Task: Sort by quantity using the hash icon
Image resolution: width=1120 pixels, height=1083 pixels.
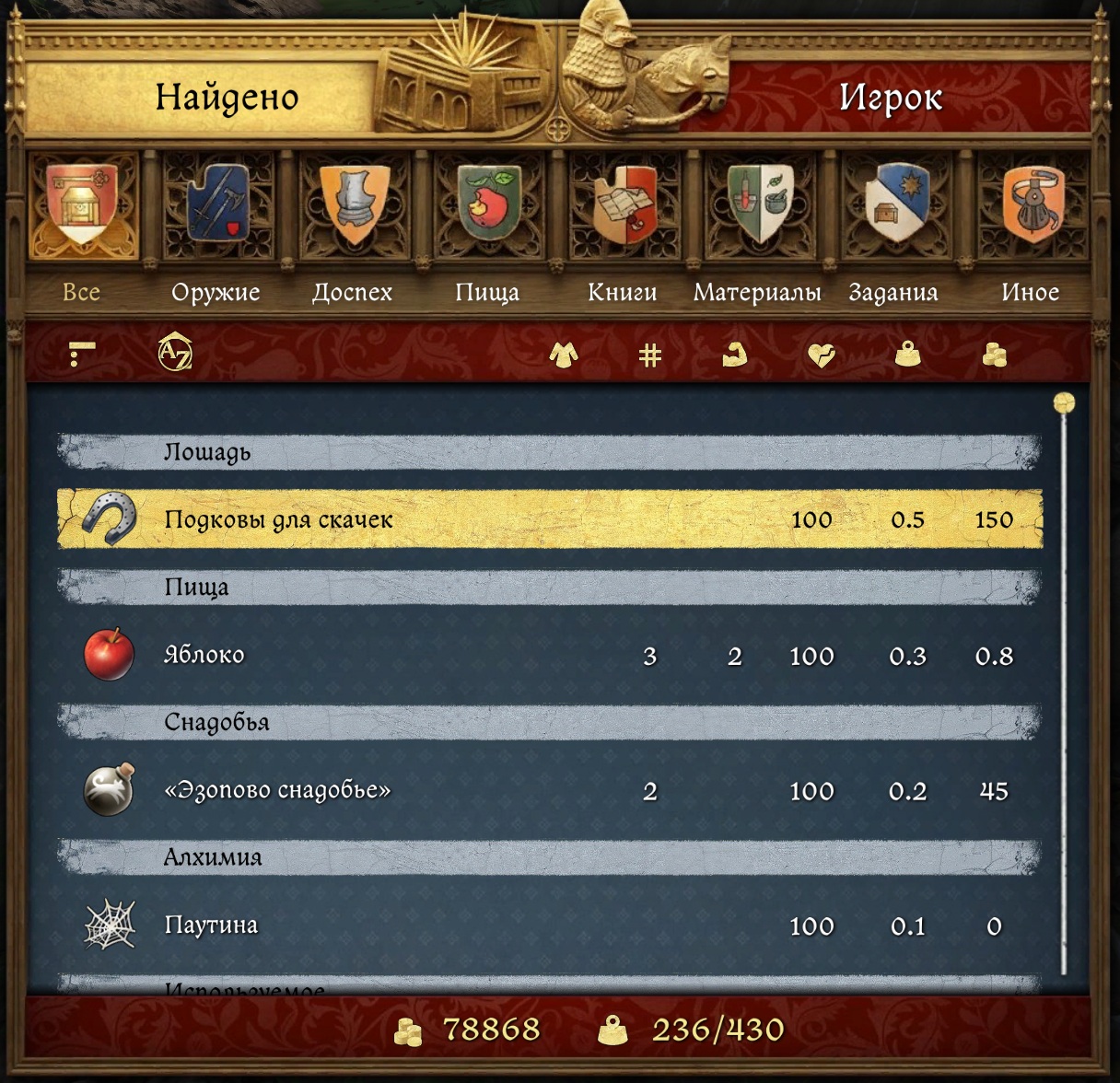Action: click(x=650, y=355)
